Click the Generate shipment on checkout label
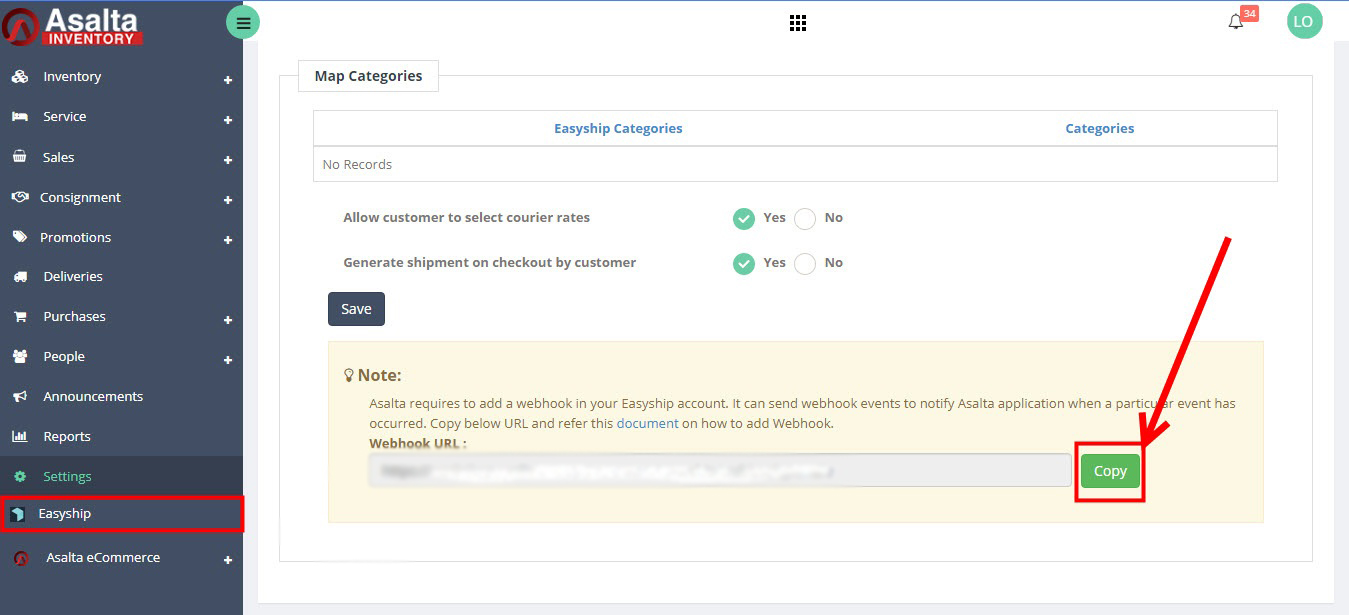 (x=489, y=262)
